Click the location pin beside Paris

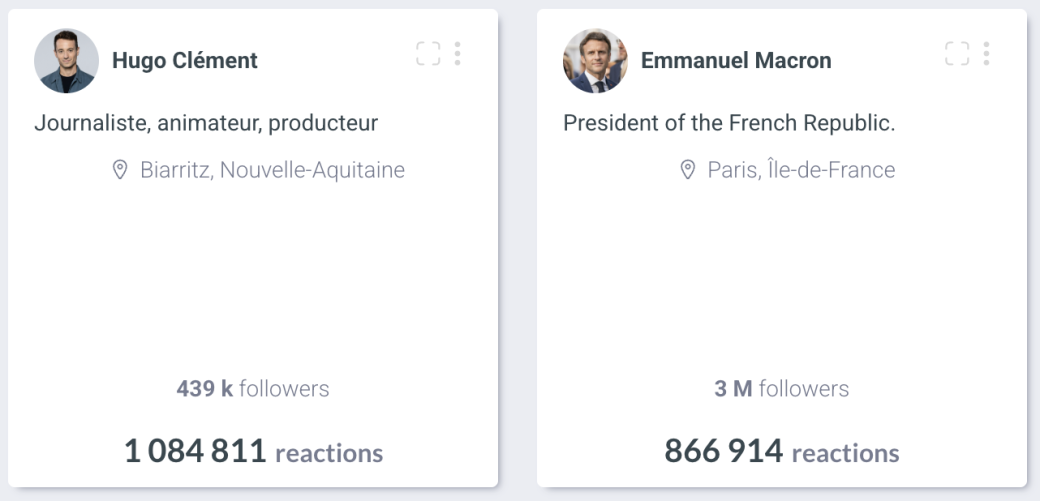tap(687, 170)
